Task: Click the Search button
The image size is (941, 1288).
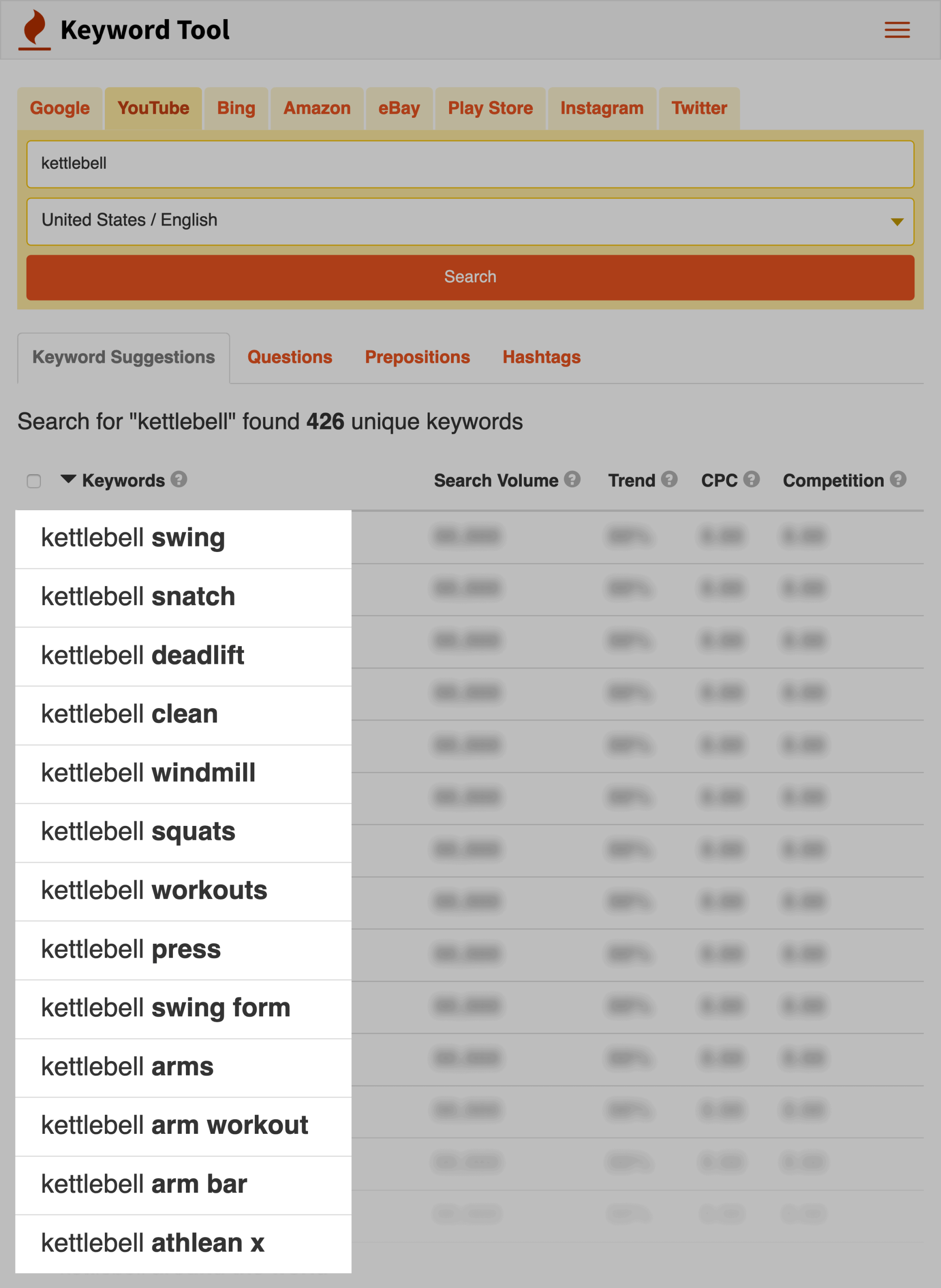Action: pyautogui.click(x=470, y=277)
